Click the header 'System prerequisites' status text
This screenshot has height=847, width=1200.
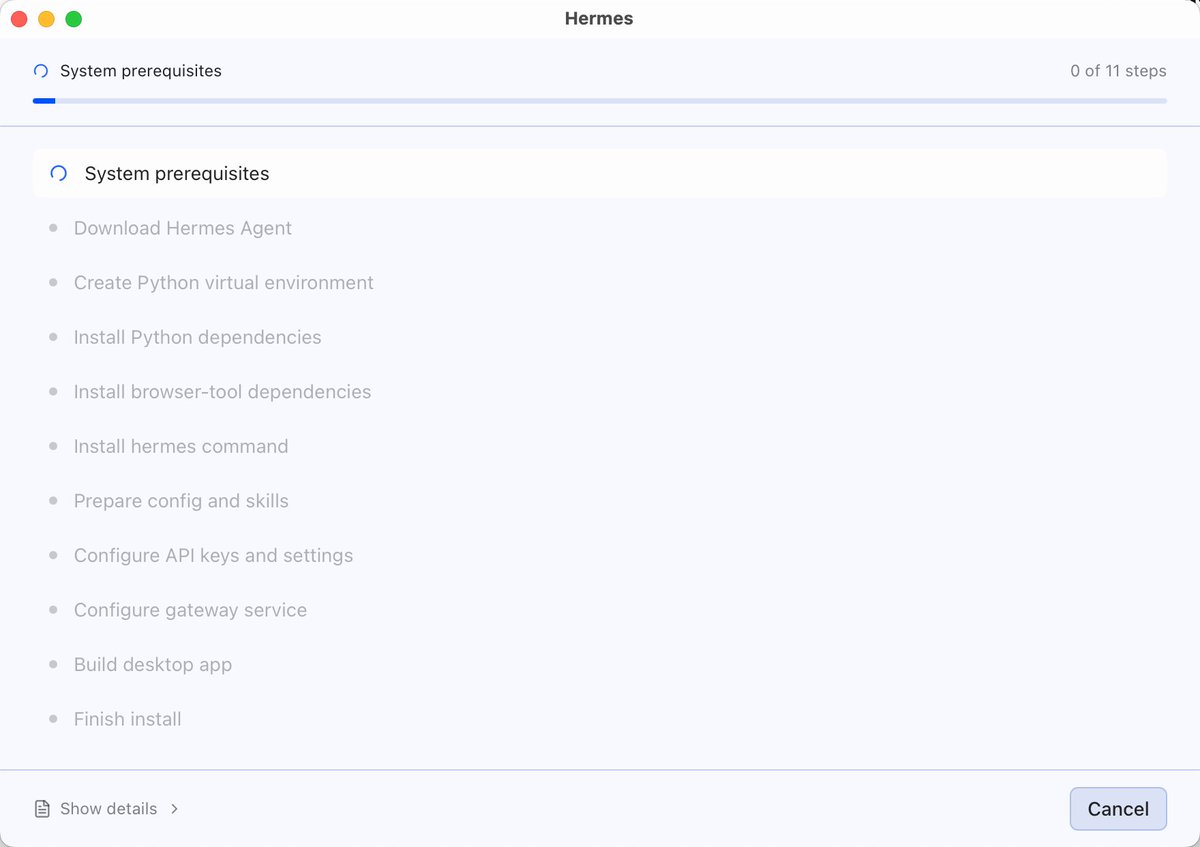tap(141, 71)
